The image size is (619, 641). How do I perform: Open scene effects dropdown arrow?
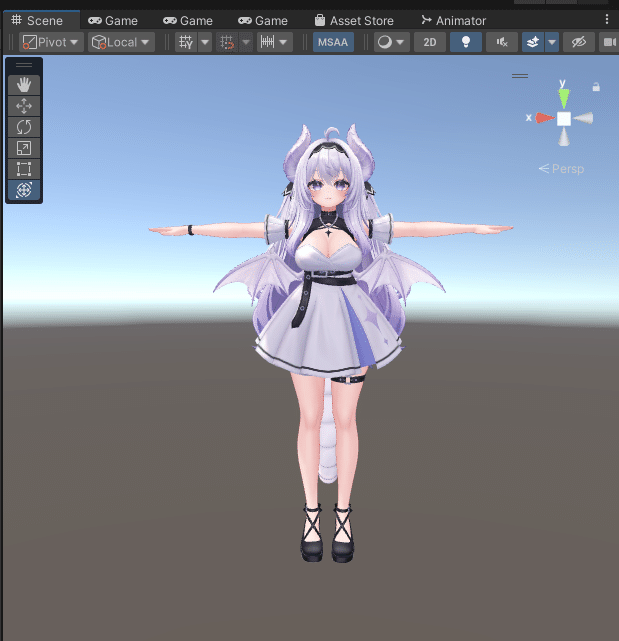coord(552,42)
